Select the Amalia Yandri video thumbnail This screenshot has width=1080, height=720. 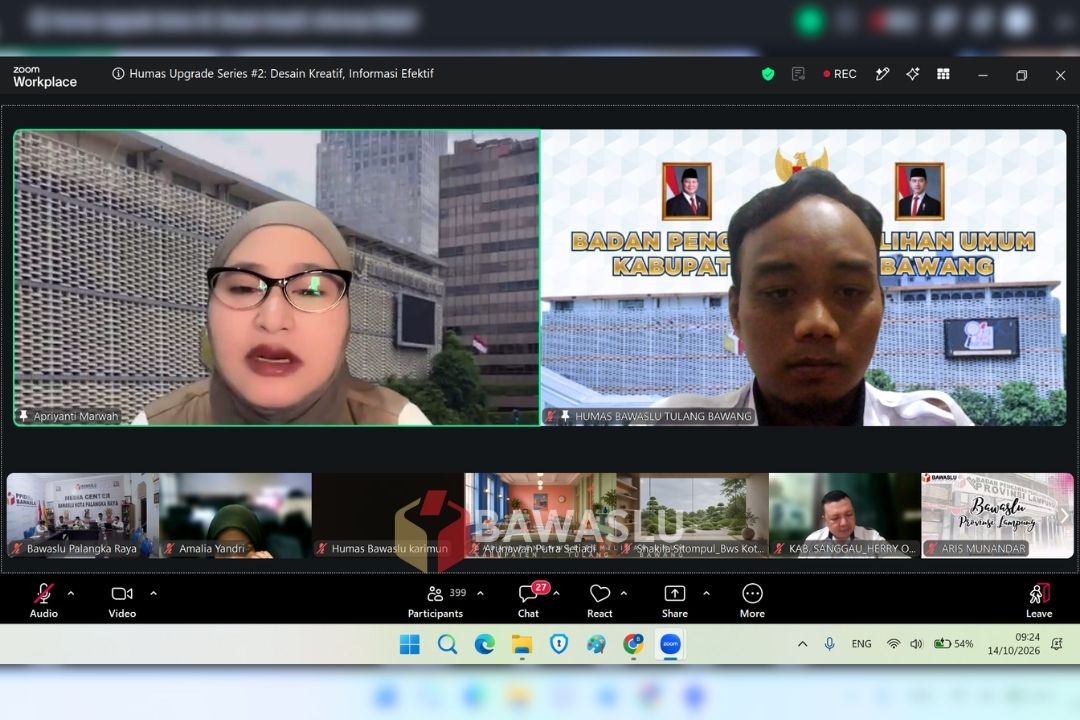pos(236,515)
